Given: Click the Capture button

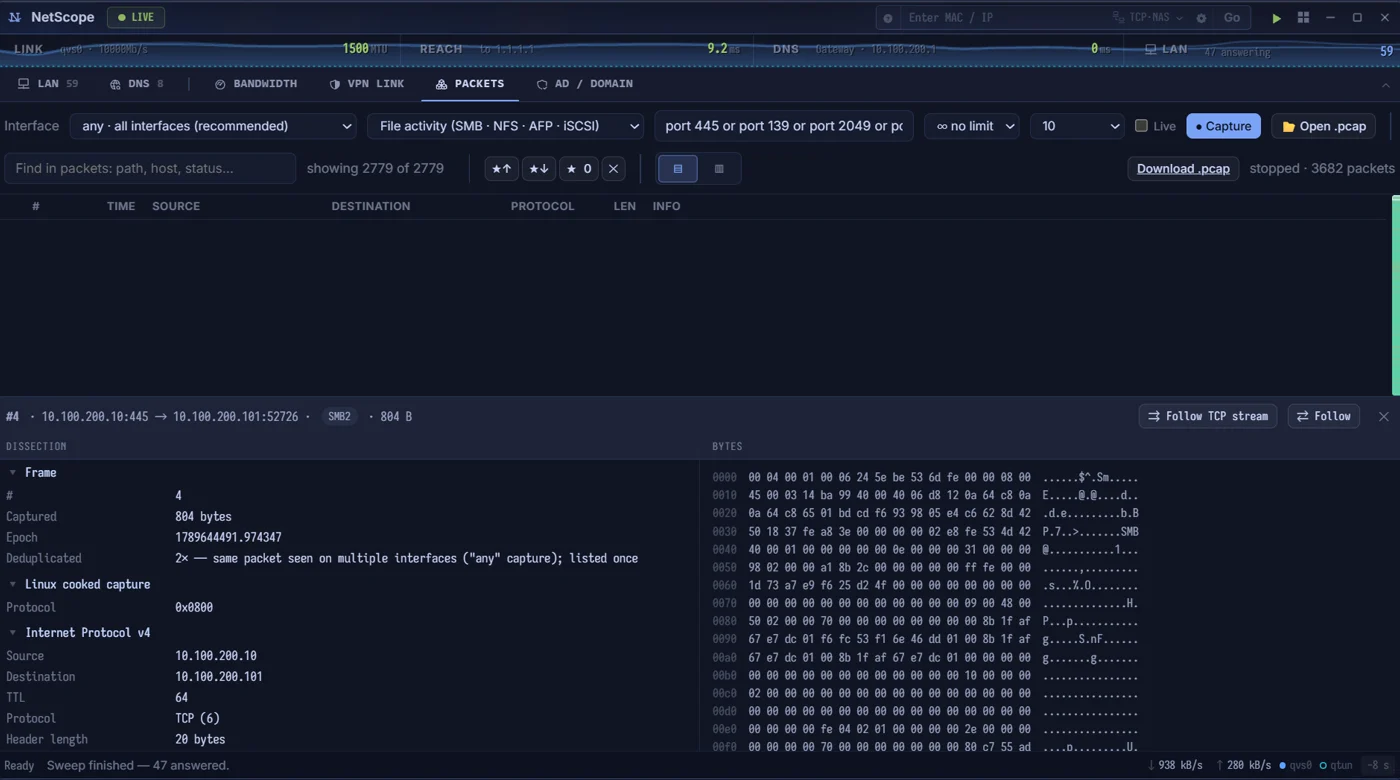Looking at the screenshot, I should pos(1223,126).
